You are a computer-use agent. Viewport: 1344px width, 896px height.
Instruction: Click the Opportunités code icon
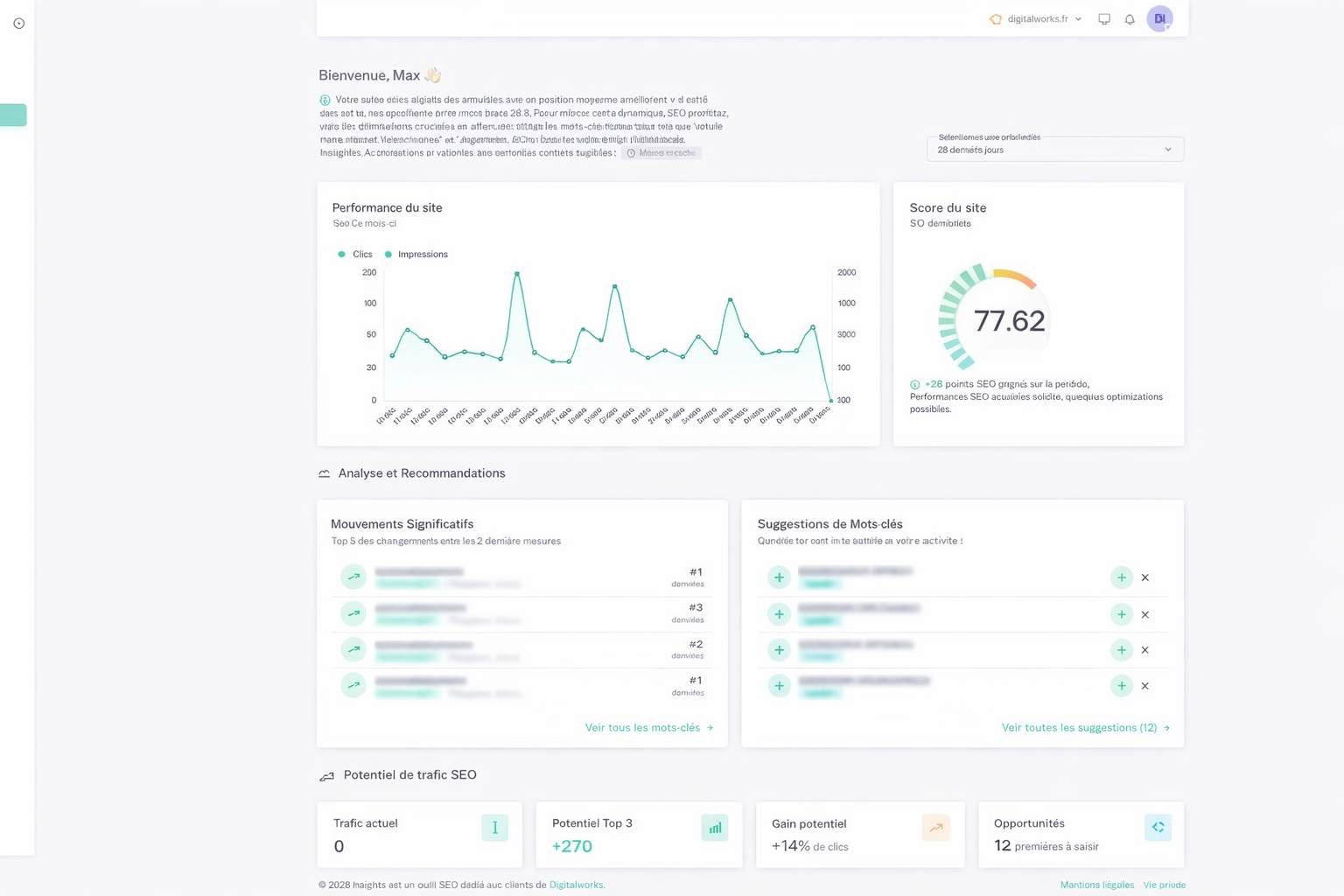point(1158,827)
